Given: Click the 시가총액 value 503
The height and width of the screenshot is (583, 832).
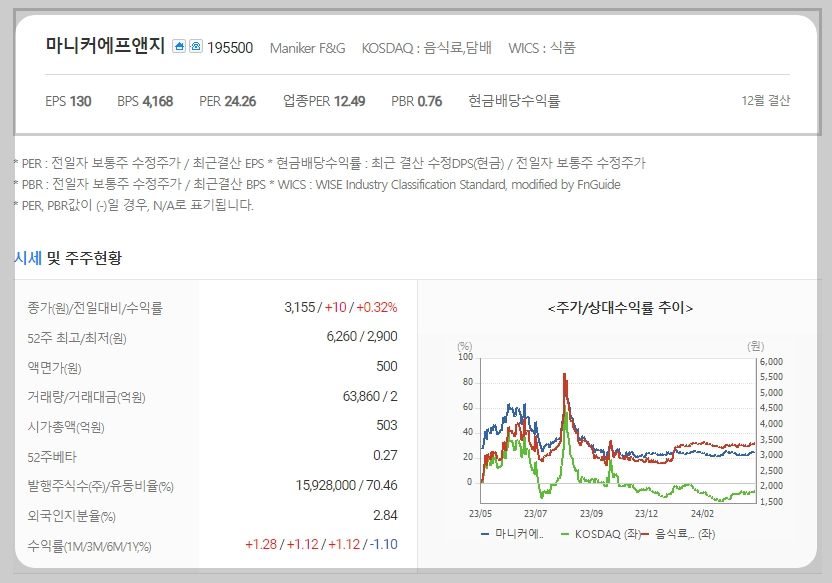Looking at the screenshot, I should pos(387,425).
